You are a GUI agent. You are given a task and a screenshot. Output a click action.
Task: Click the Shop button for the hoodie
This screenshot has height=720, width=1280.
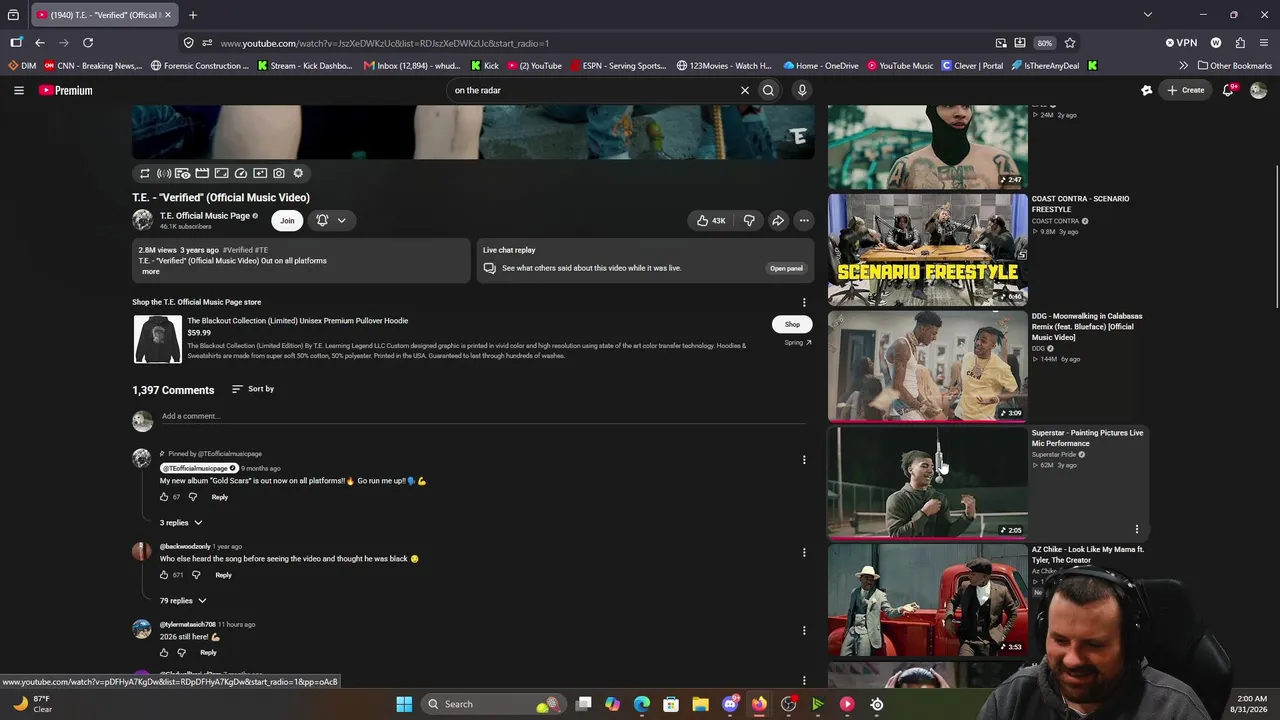pyautogui.click(x=792, y=324)
